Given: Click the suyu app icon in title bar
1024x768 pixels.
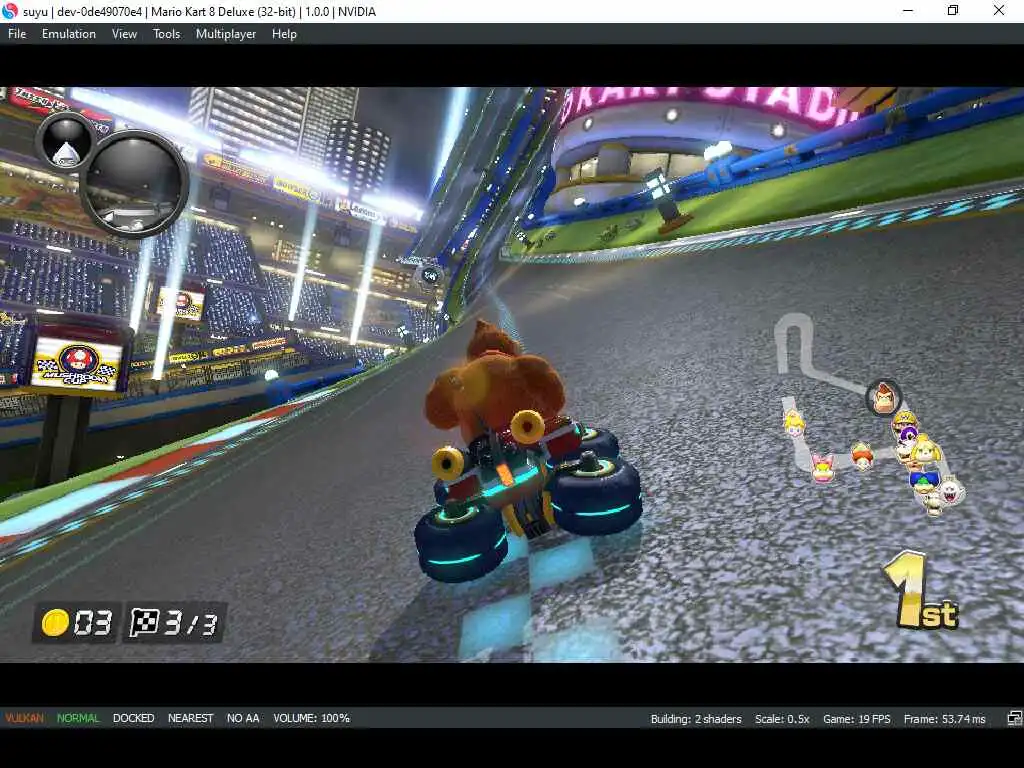Looking at the screenshot, I should (10, 11).
